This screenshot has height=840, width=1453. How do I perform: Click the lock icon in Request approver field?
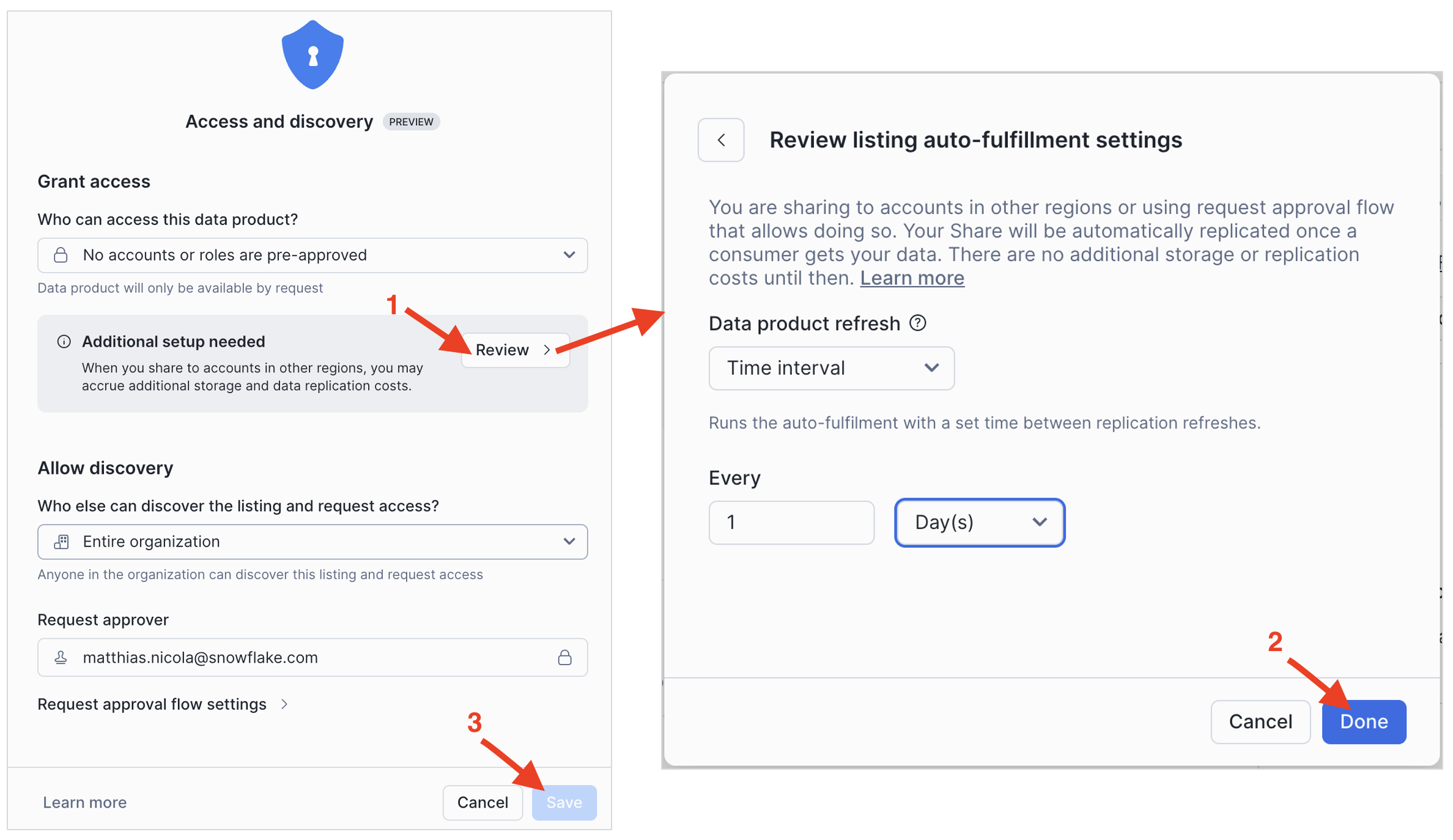click(564, 657)
